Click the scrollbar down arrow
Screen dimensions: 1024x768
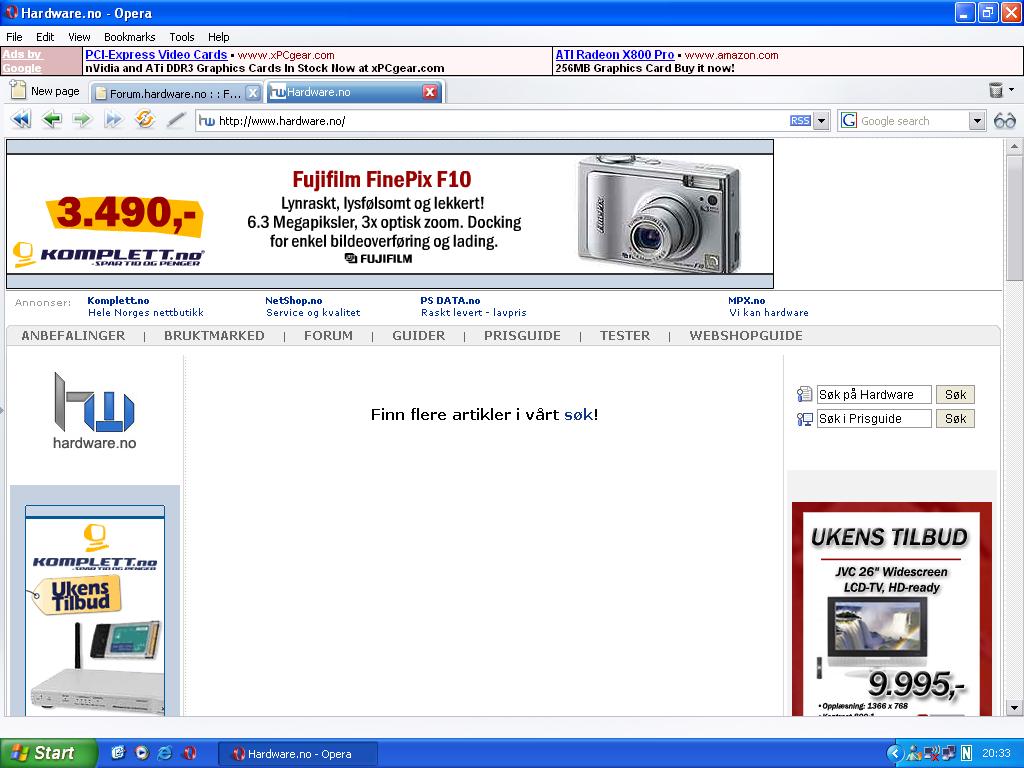click(x=1013, y=707)
